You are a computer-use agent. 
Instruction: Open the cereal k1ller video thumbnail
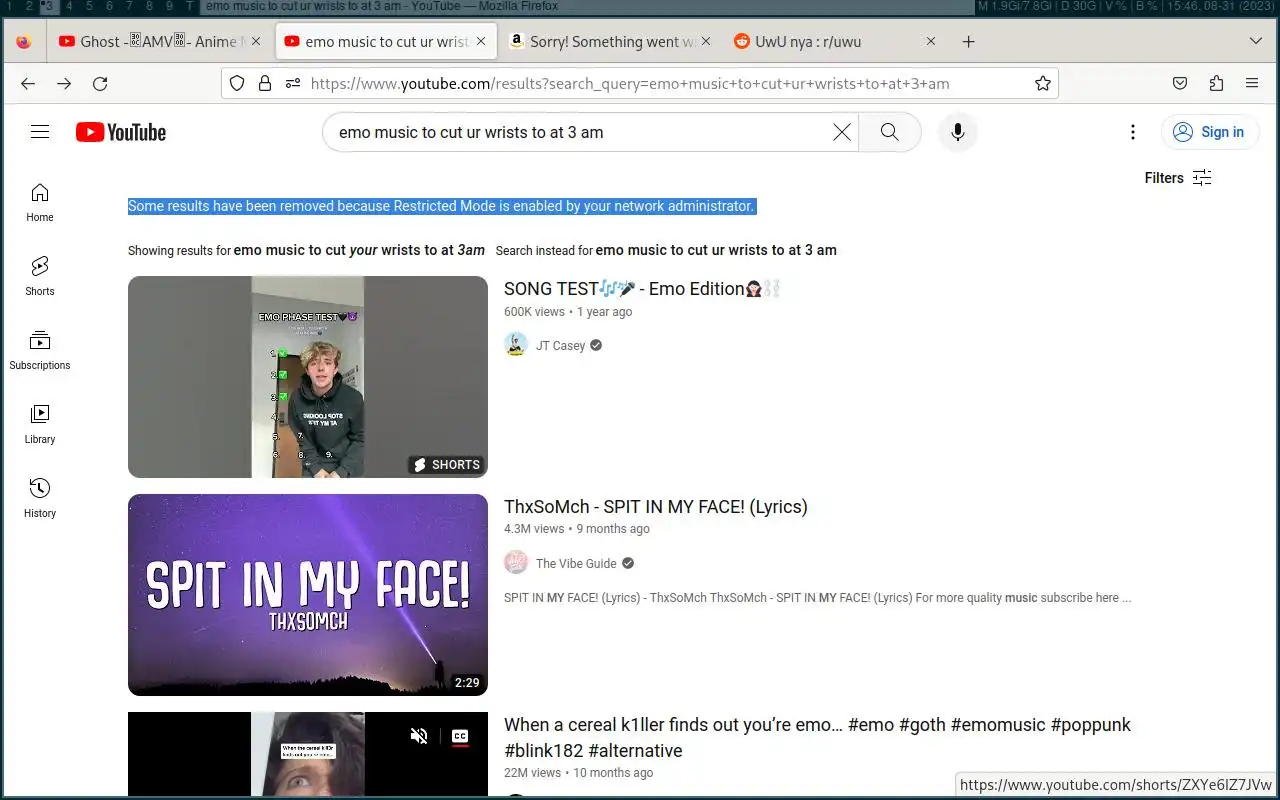(308, 755)
